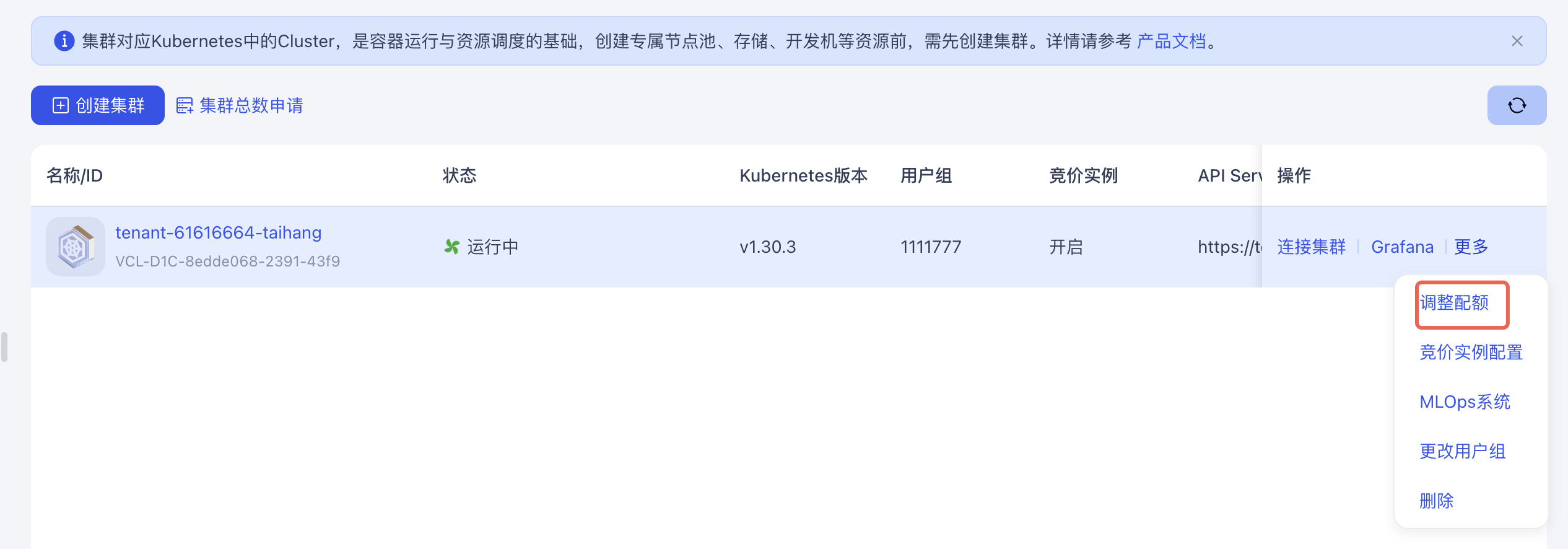Click 连接集群 to connect cluster
1568x549 pixels.
point(1311,247)
